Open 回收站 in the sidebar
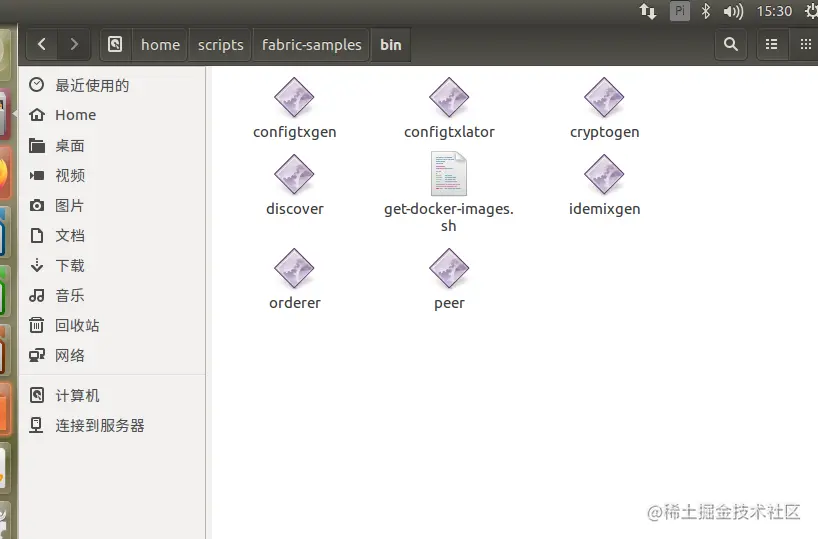This screenshot has width=818, height=539. tap(113, 325)
